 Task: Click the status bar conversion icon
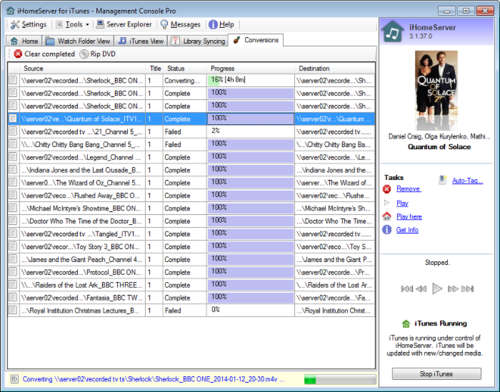pyautogui.click(x=14, y=379)
